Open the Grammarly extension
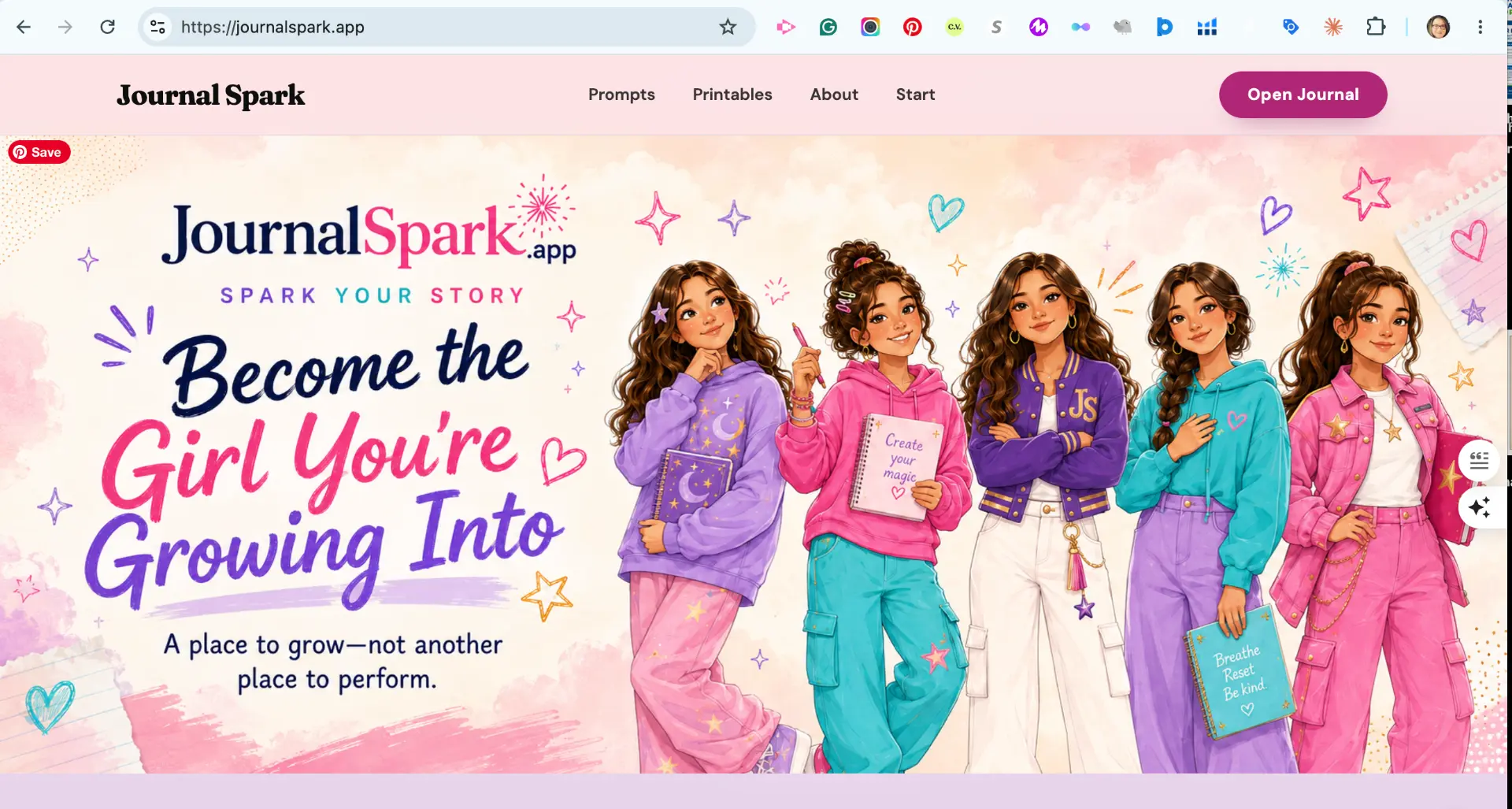 (828, 27)
